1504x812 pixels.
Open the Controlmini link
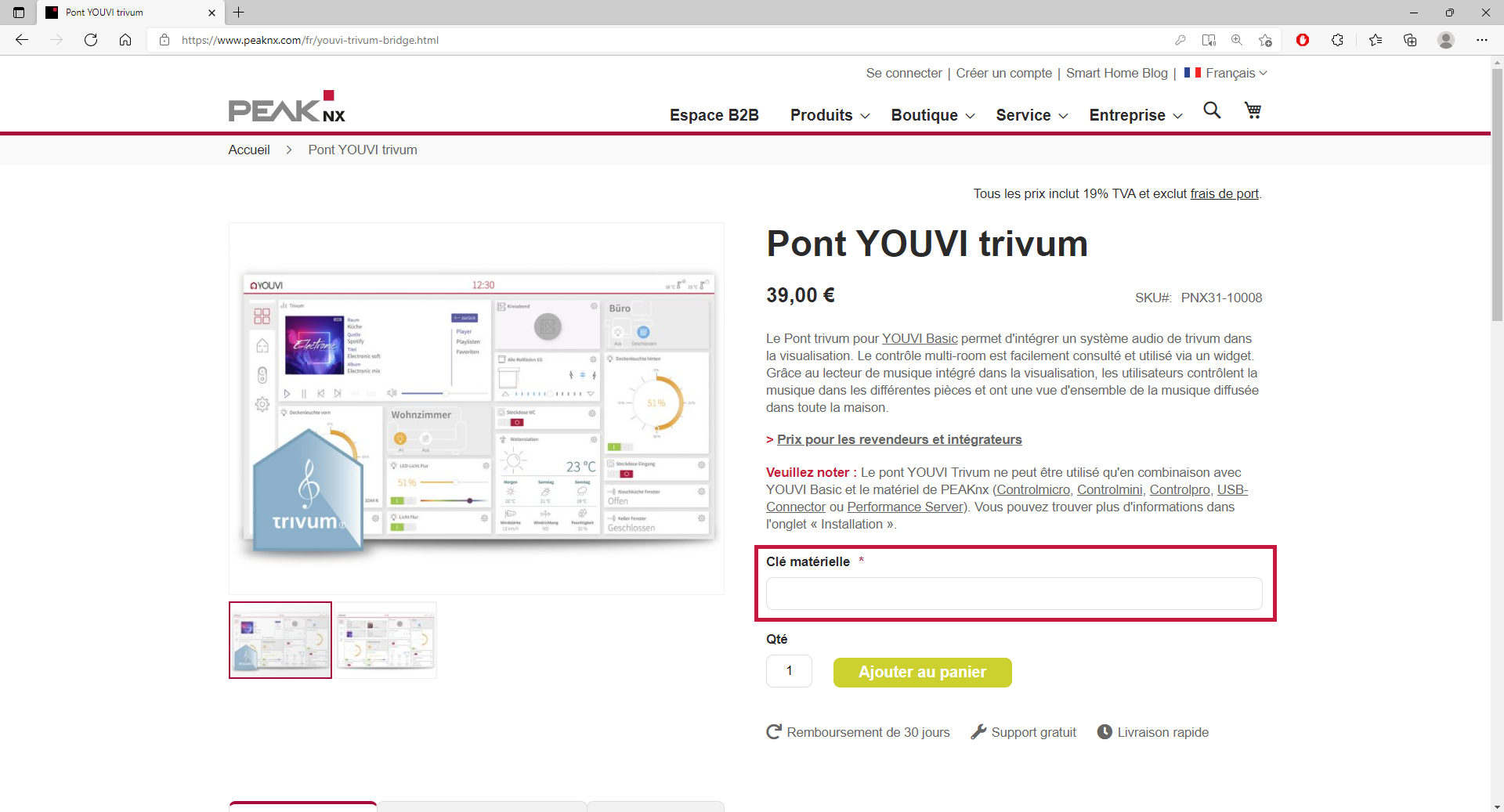1109,489
